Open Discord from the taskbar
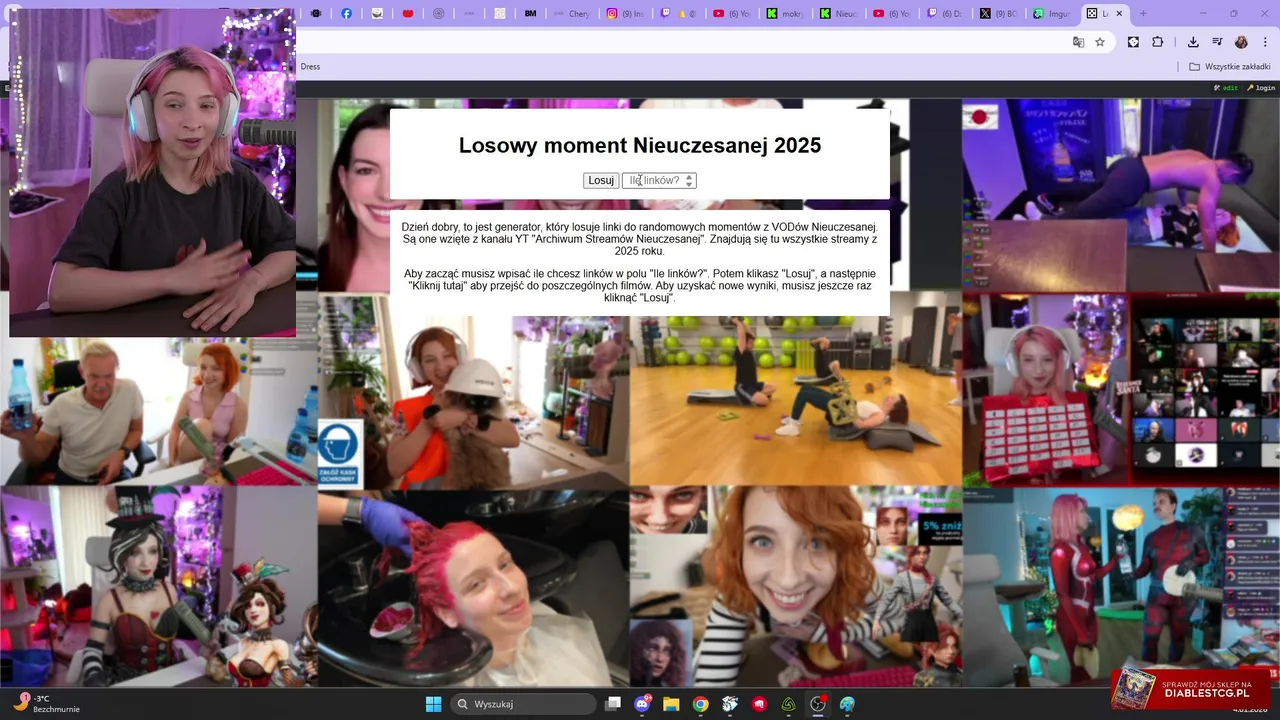1280x720 pixels. point(642,704)
